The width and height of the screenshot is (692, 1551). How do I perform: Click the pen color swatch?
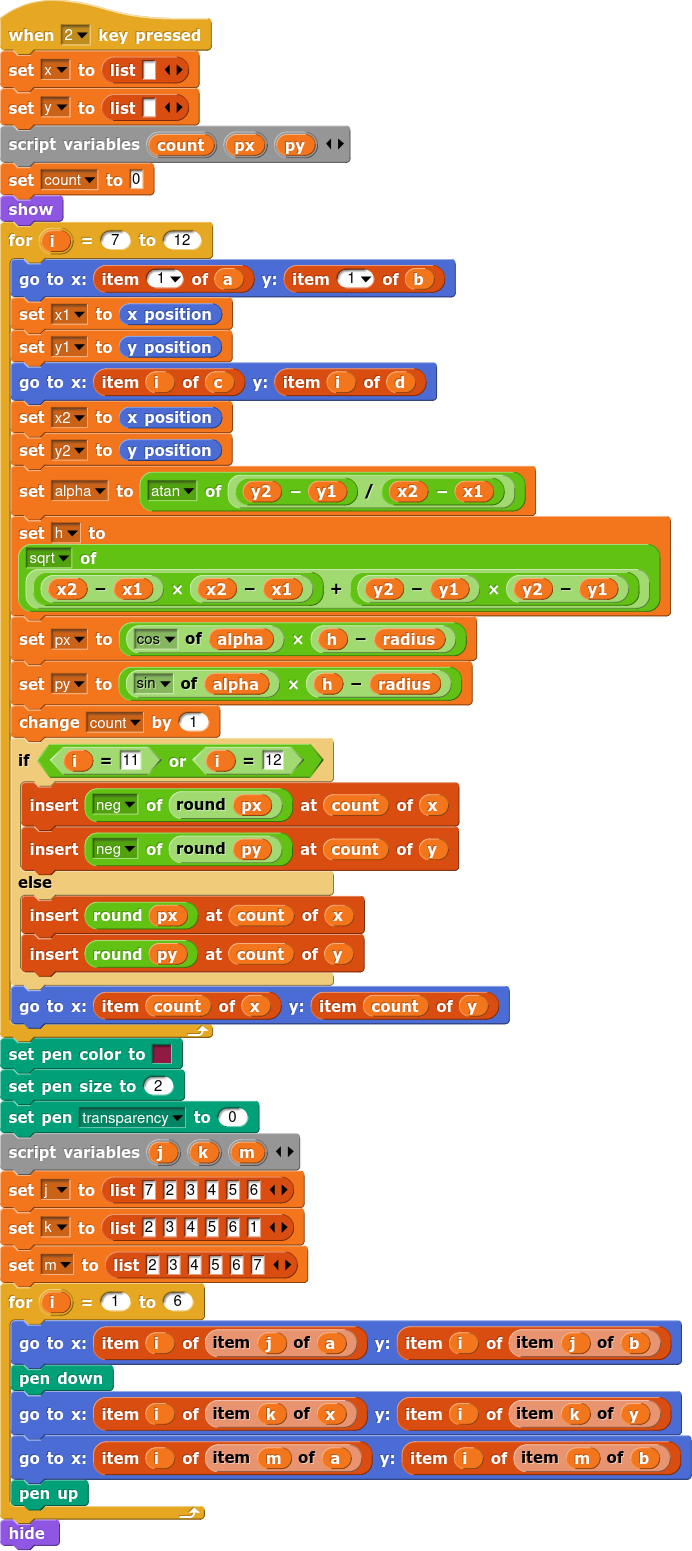point(161,1054)
